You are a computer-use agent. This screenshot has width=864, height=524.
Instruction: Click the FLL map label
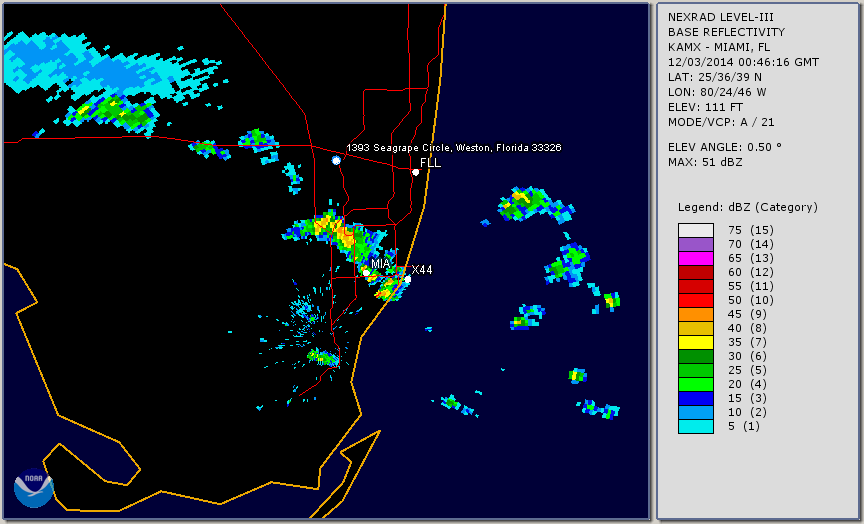(430, 163)
